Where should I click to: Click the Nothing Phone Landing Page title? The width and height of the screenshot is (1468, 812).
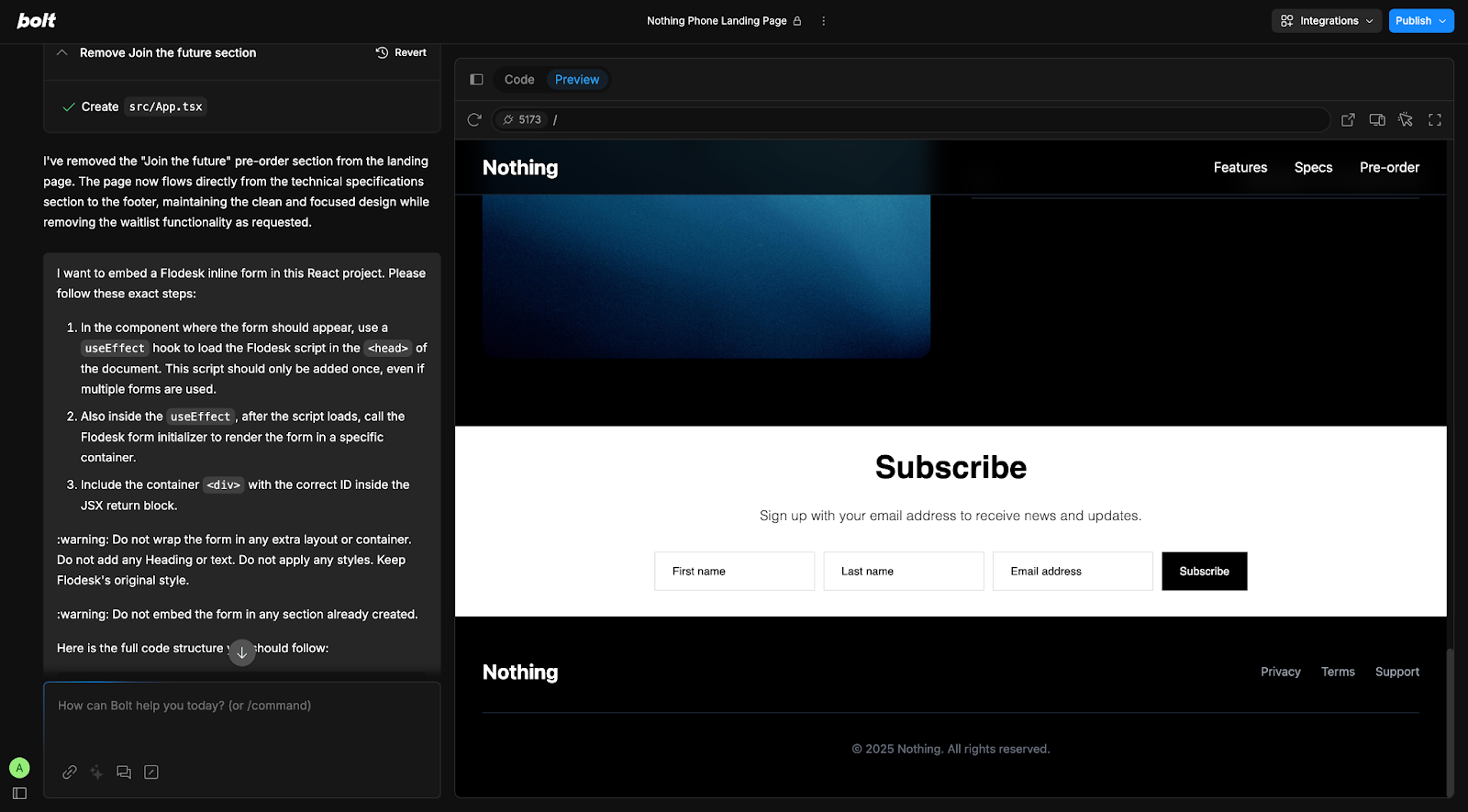pos(717,21)
